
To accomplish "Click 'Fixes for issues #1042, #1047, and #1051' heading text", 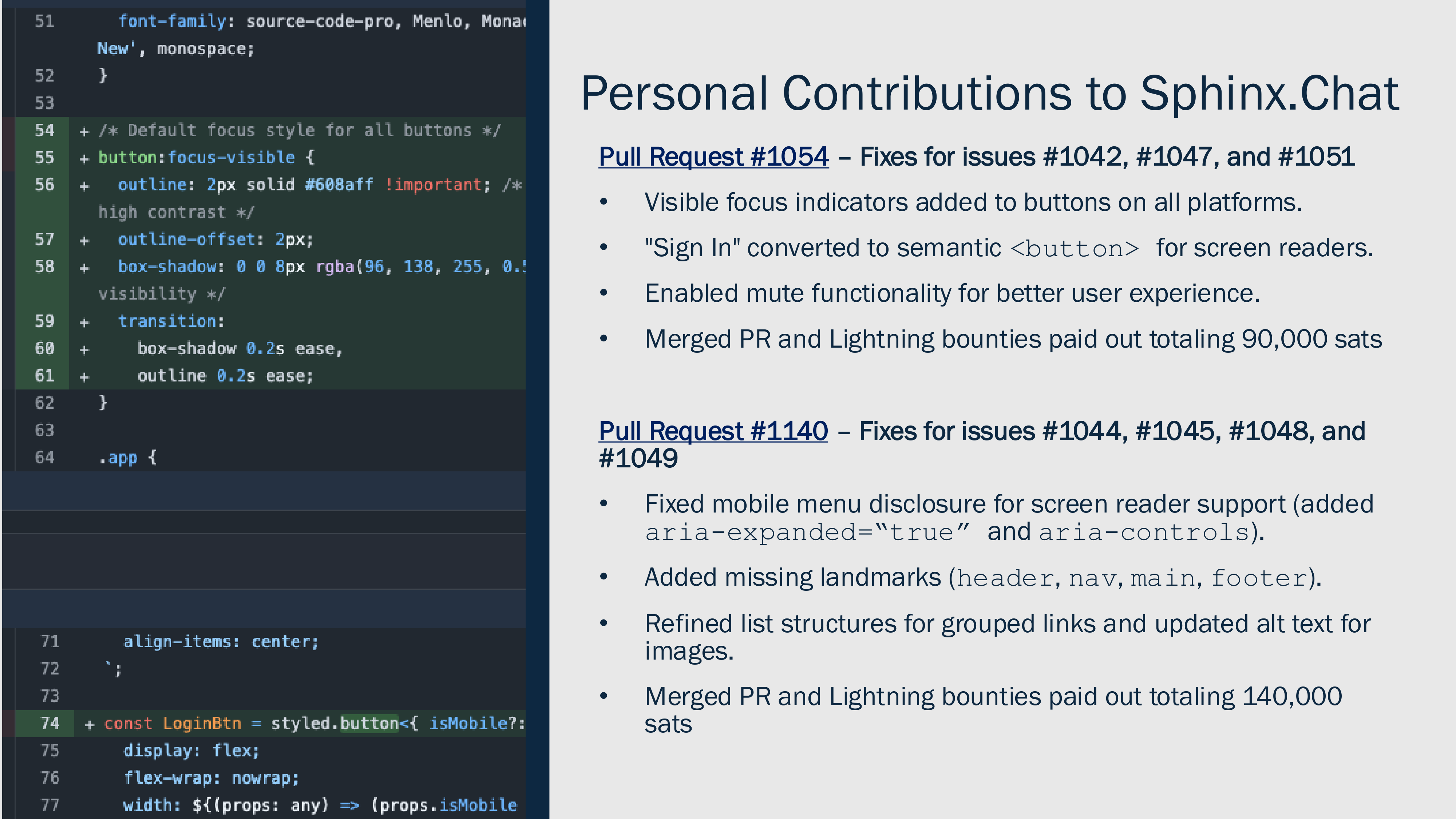I will tap(1107, 157).
